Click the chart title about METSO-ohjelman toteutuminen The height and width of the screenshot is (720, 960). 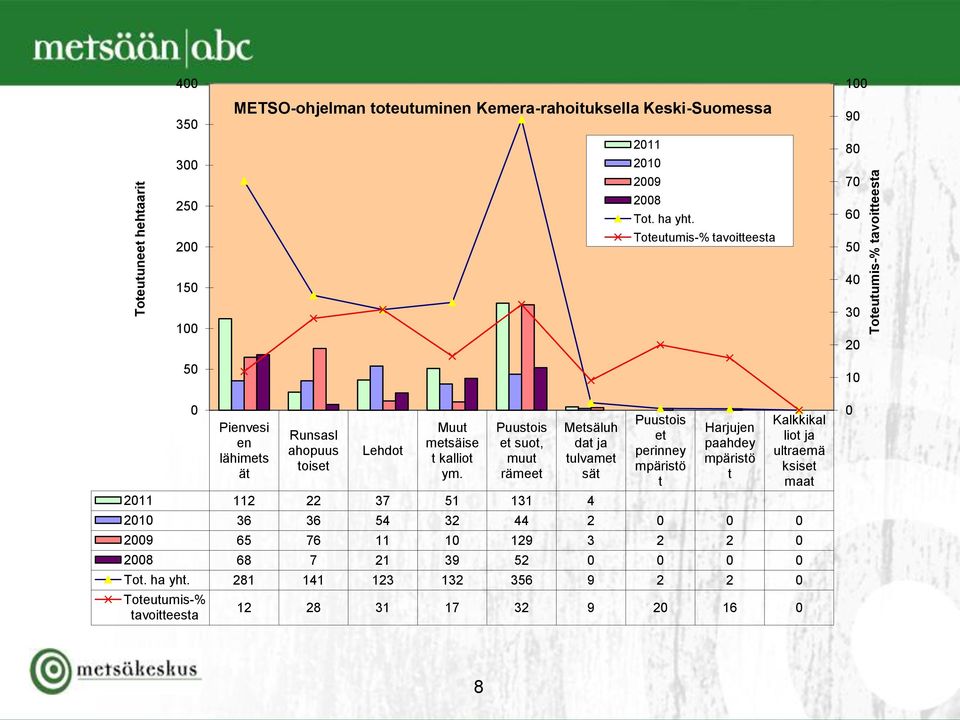[502, 108]
